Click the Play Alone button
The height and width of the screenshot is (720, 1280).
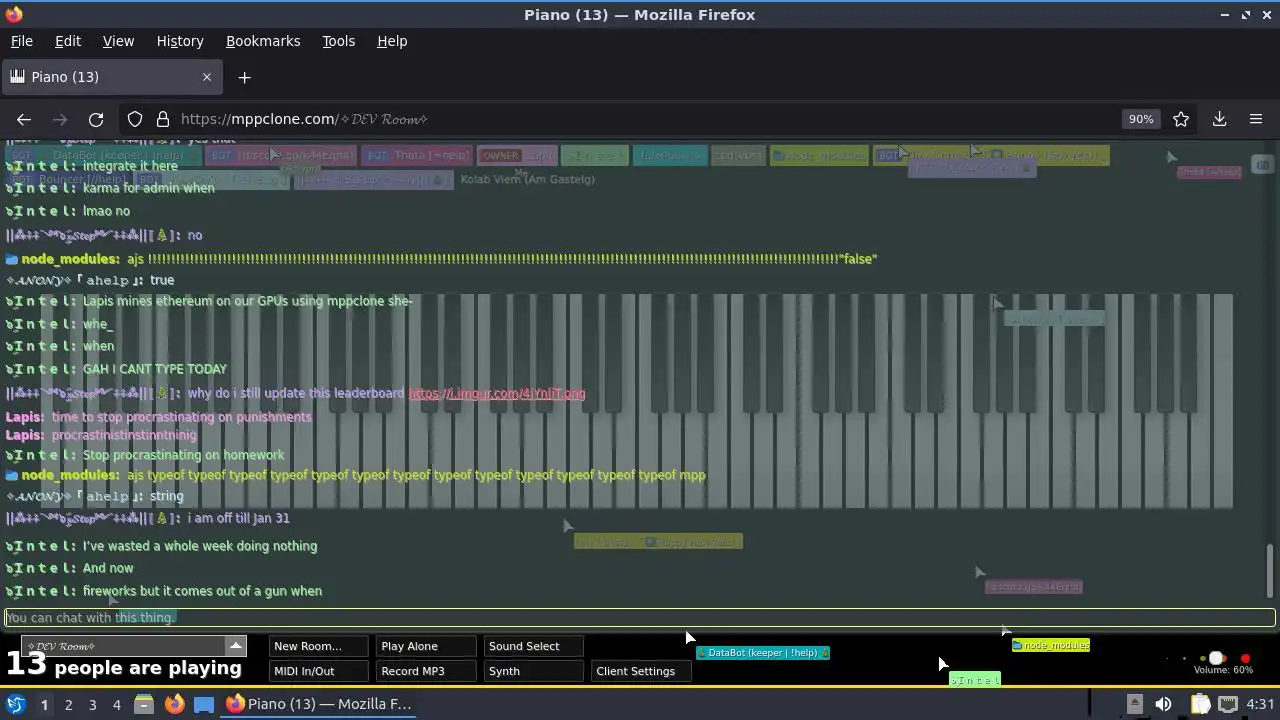(427, 646)
